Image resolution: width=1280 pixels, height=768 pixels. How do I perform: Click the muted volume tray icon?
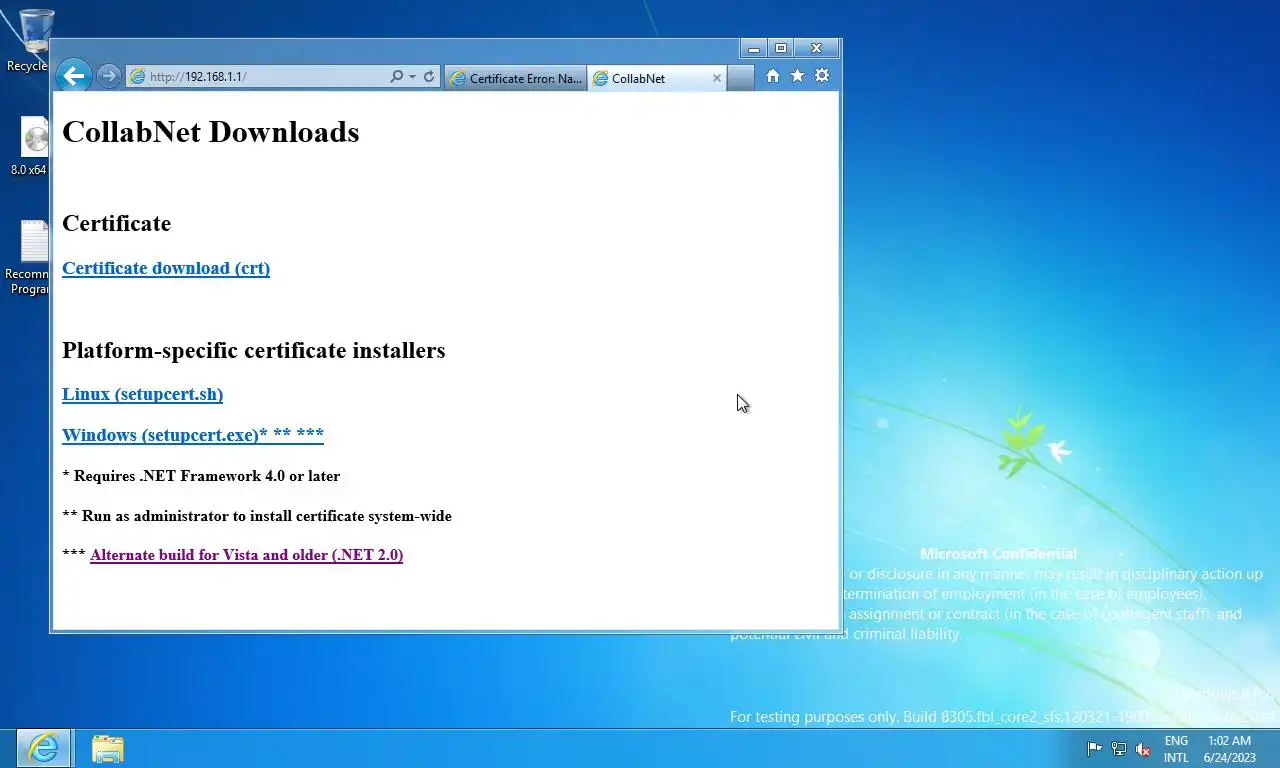pyautogui.click(x=1143, y=749)
